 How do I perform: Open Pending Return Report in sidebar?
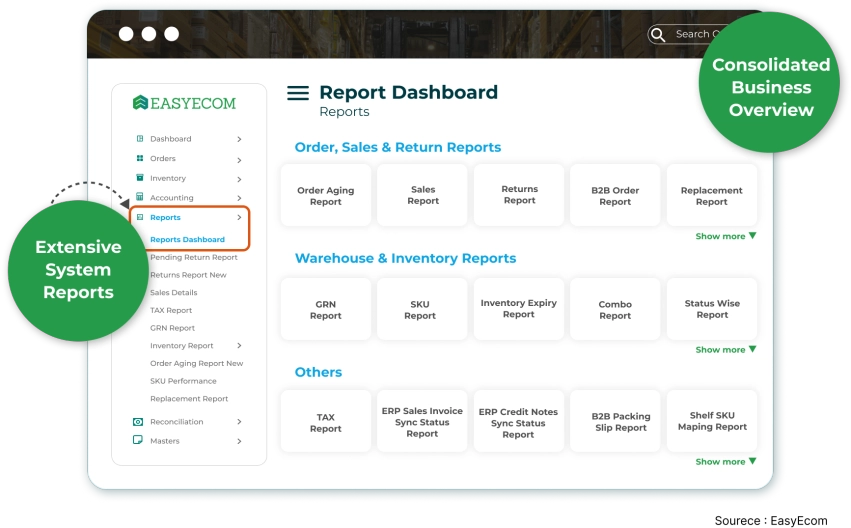[194, 257]
